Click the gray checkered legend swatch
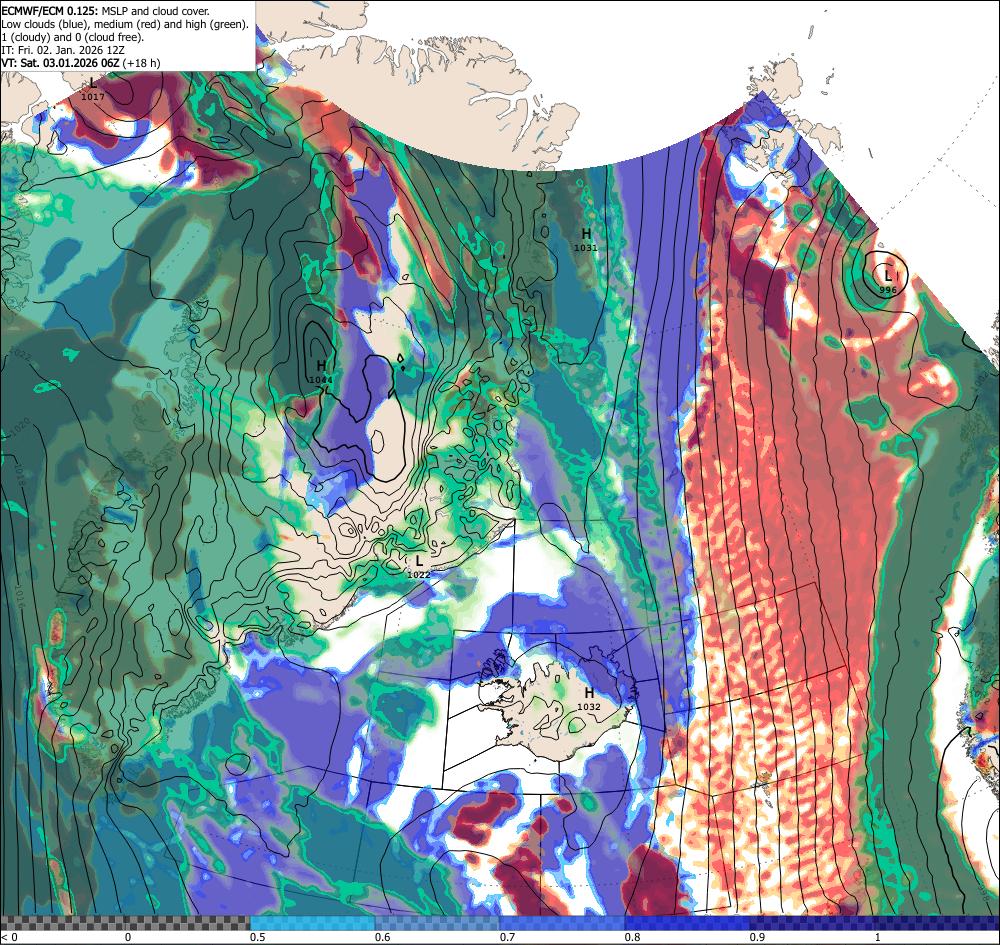 click(125, 923)
